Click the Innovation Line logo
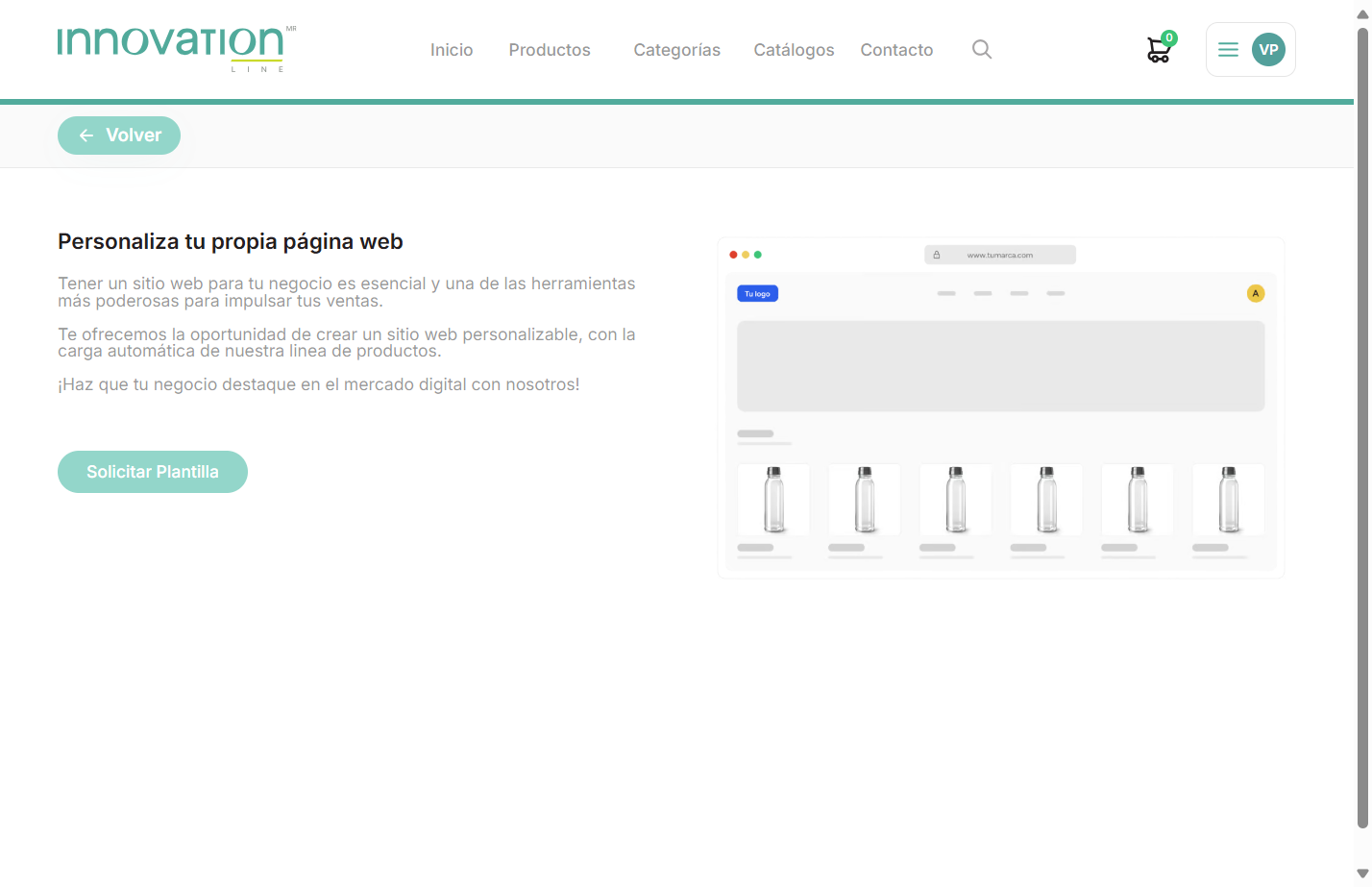The height and width of the screenshot is (887, 1372). (x=177, y=48)
